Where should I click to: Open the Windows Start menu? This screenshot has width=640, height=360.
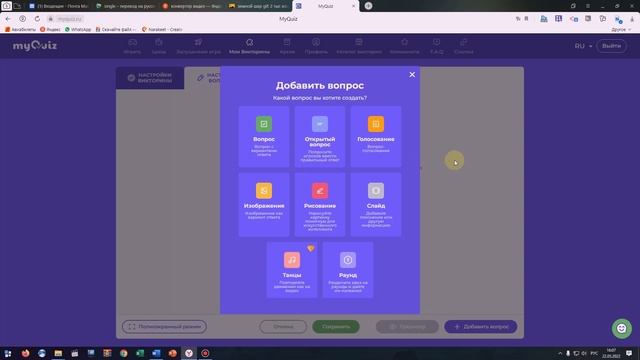[8, 353]
